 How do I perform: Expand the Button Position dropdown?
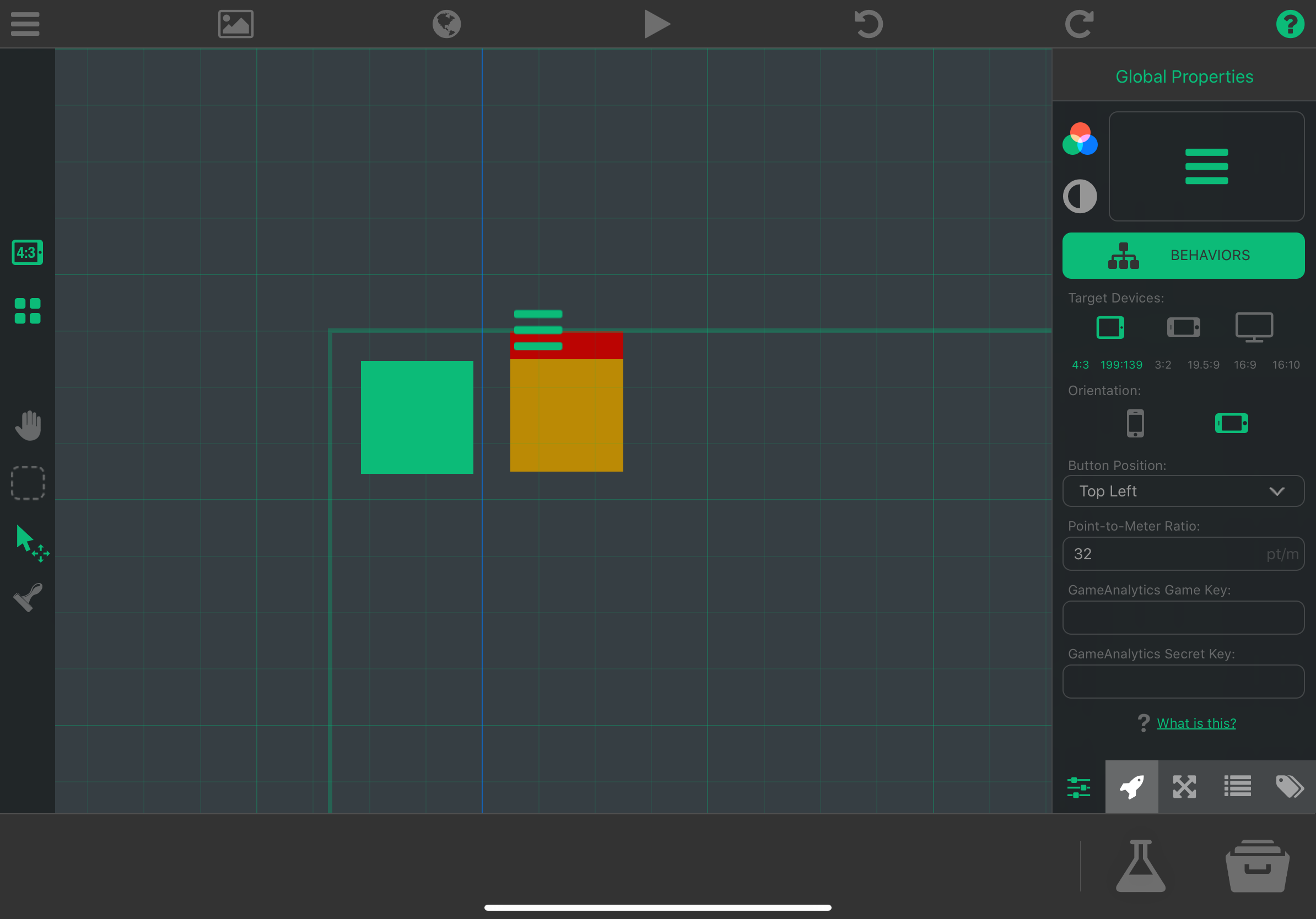pyautogui.click(x=1183, y=491)
